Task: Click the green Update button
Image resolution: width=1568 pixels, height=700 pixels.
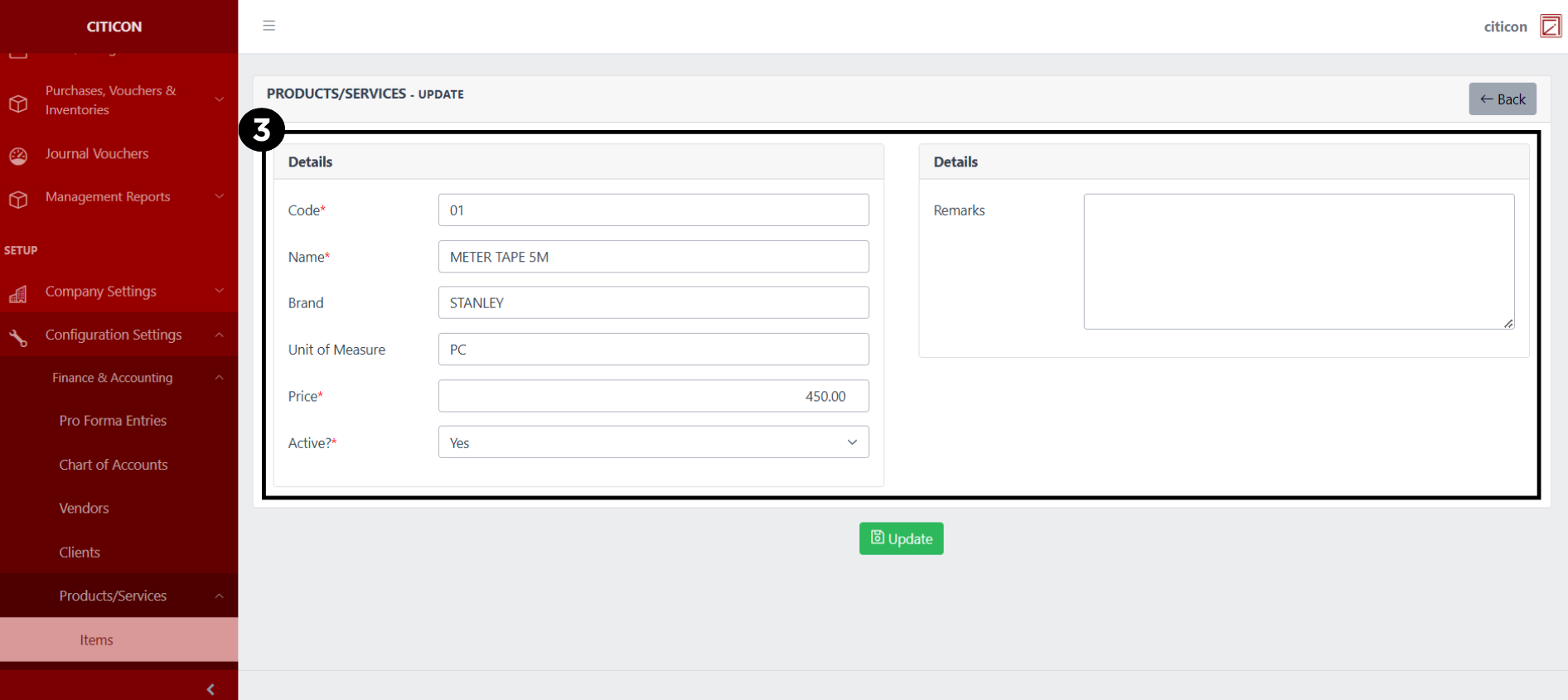Action: pos(901,538)
